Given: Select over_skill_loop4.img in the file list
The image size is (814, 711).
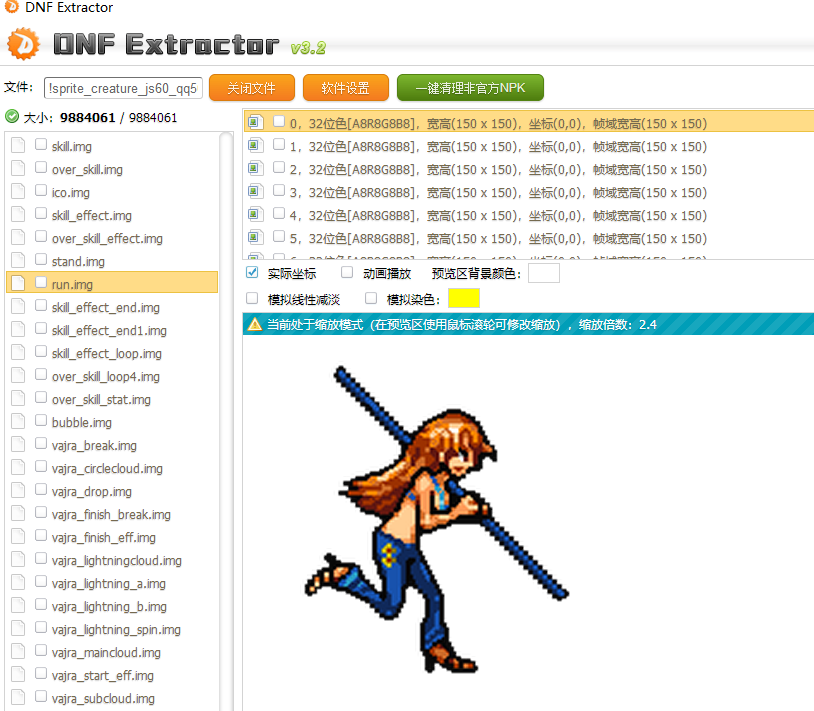Looking at the screenshot, I should point(106,376).
